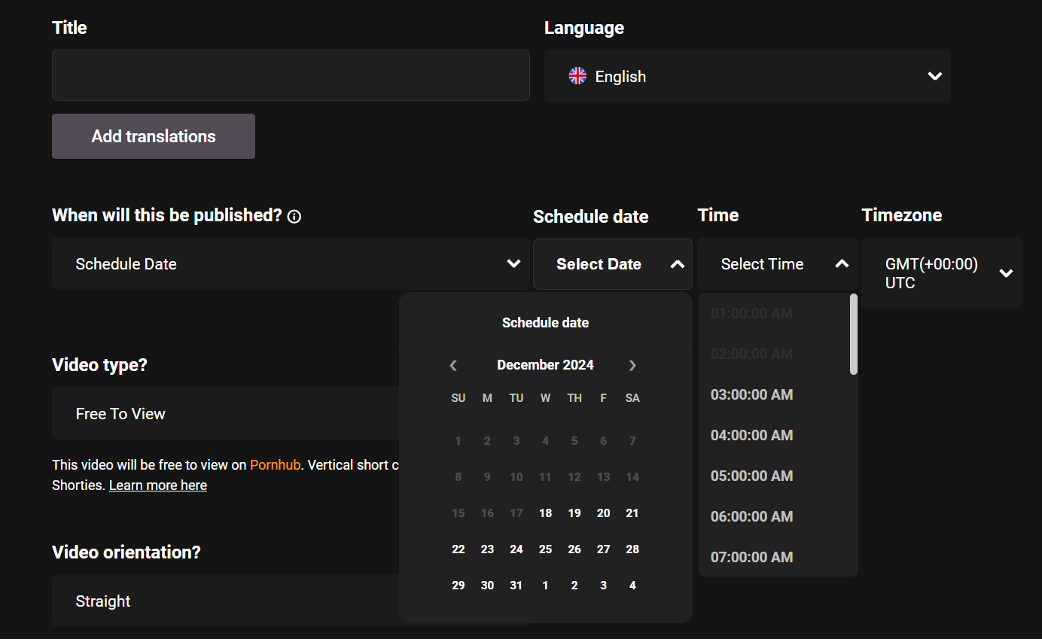The width and height of the screenshot is (1042, 640).
Task: Select December 25 in the calendar
Action: pos(545,549)
